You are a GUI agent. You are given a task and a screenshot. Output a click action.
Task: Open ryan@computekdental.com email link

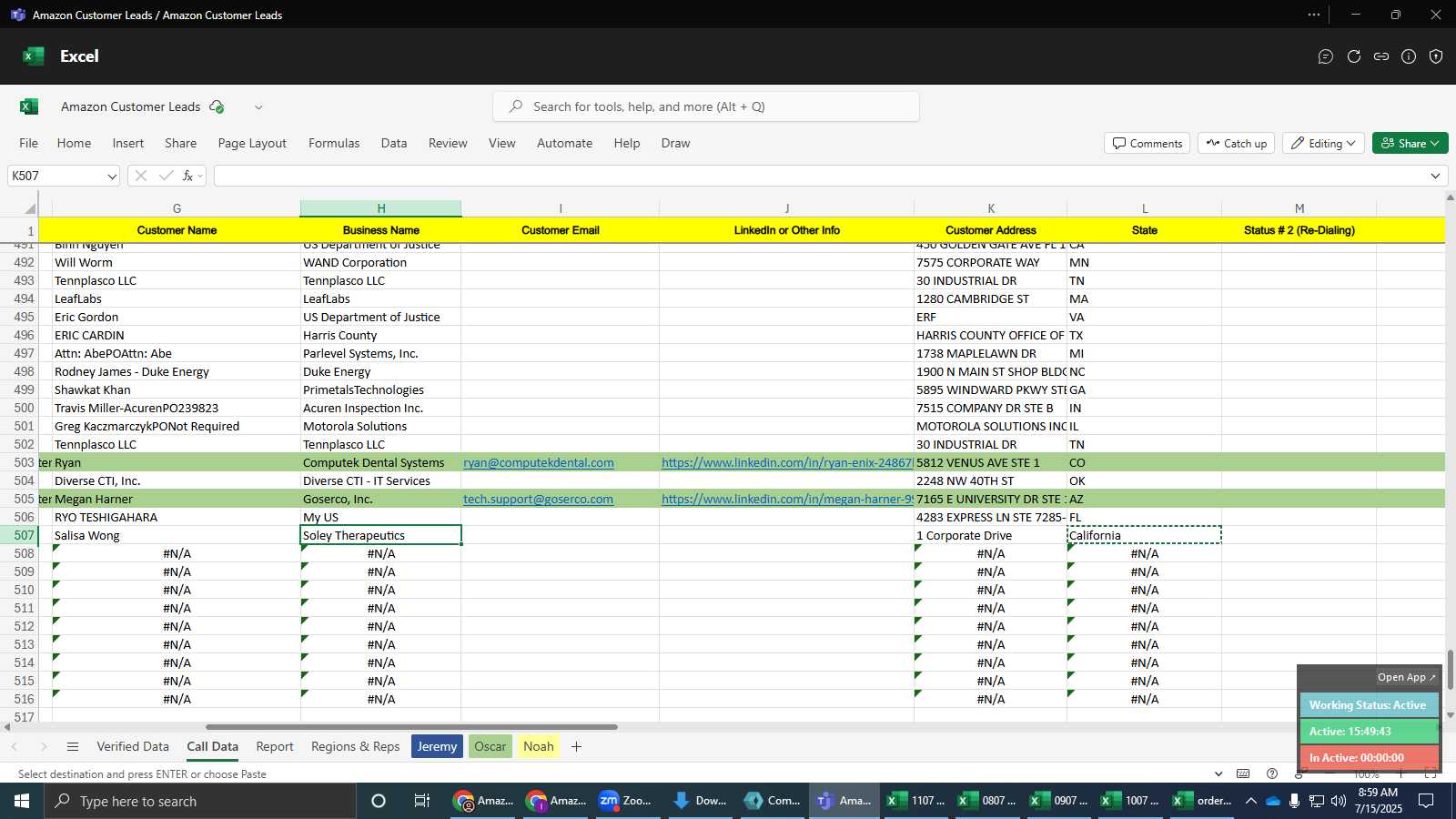[539, 462]
